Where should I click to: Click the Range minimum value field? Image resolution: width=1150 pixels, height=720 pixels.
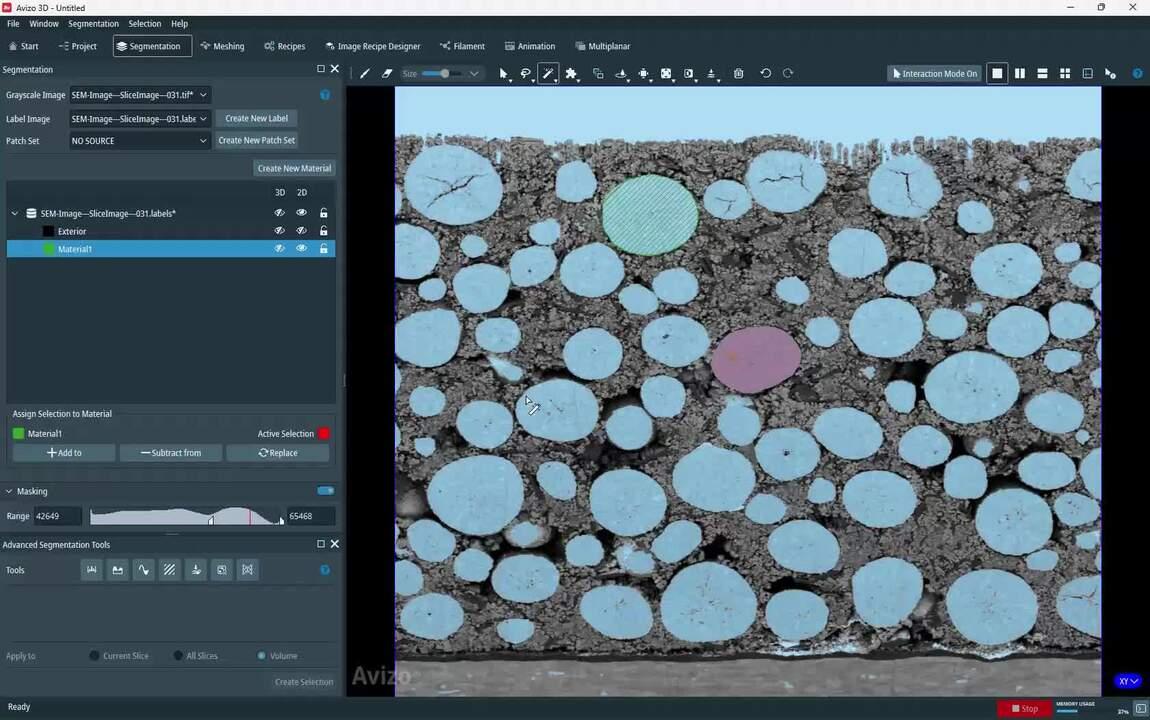[58, 516]
